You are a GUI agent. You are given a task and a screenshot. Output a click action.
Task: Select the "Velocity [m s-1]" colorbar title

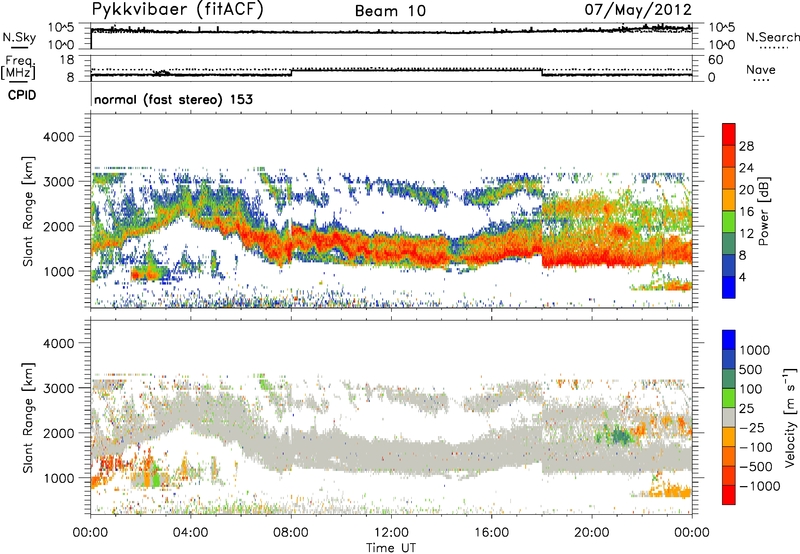(x=790, y=417)
